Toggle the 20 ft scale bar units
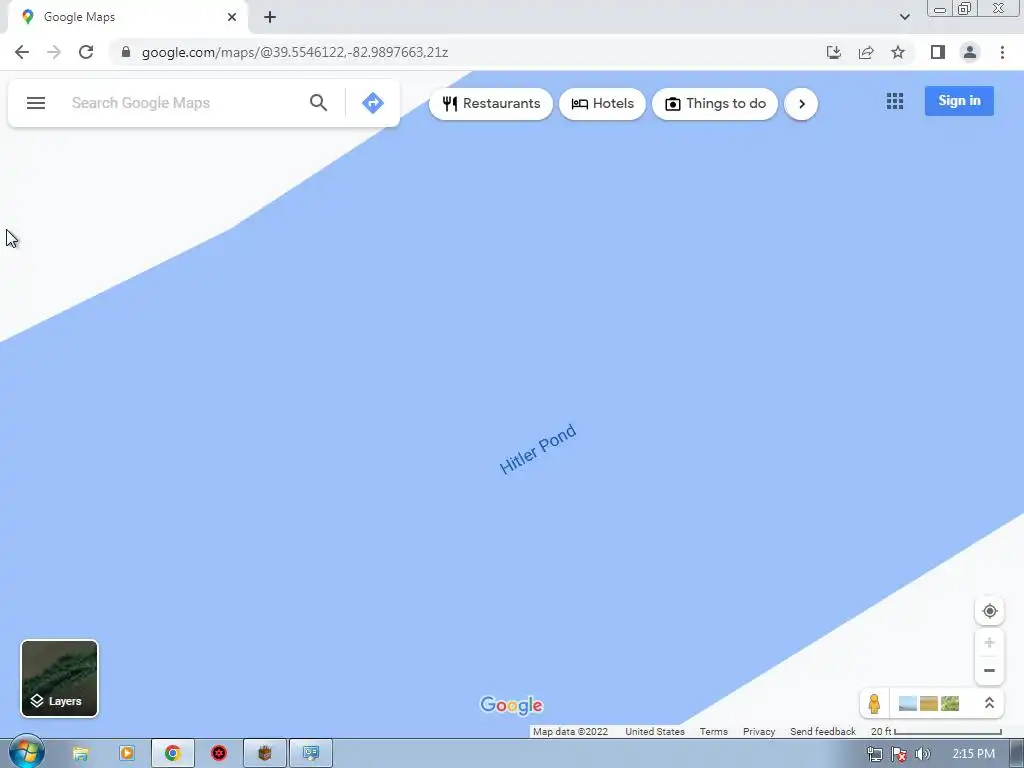 [x=936, y=731]
